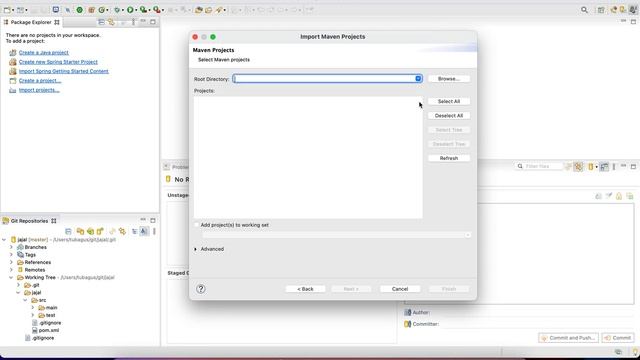640x360 pixels.
Task: Click Add existing Git repository icon
Action: tap(80, 231)
